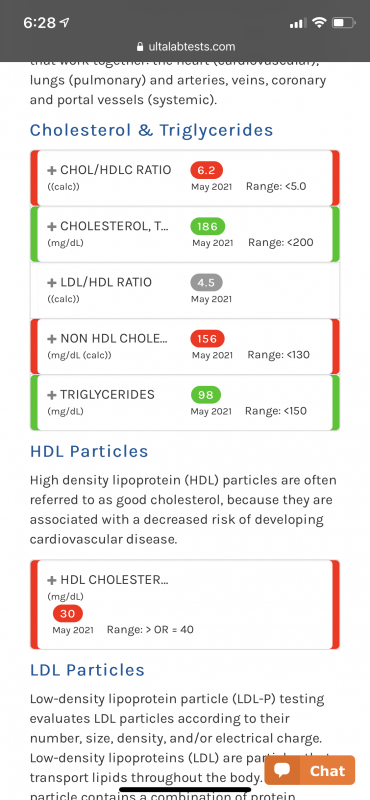Viewport: 370px width, 800px height.
Task: Select the green 186 cholesterol badge
Action: 208,227
